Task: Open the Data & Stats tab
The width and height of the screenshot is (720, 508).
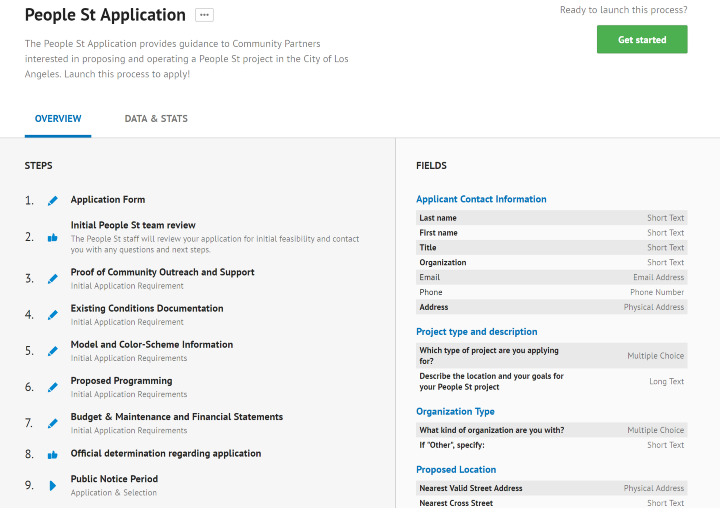Action: pyautogui.click(x=156, y=119)
